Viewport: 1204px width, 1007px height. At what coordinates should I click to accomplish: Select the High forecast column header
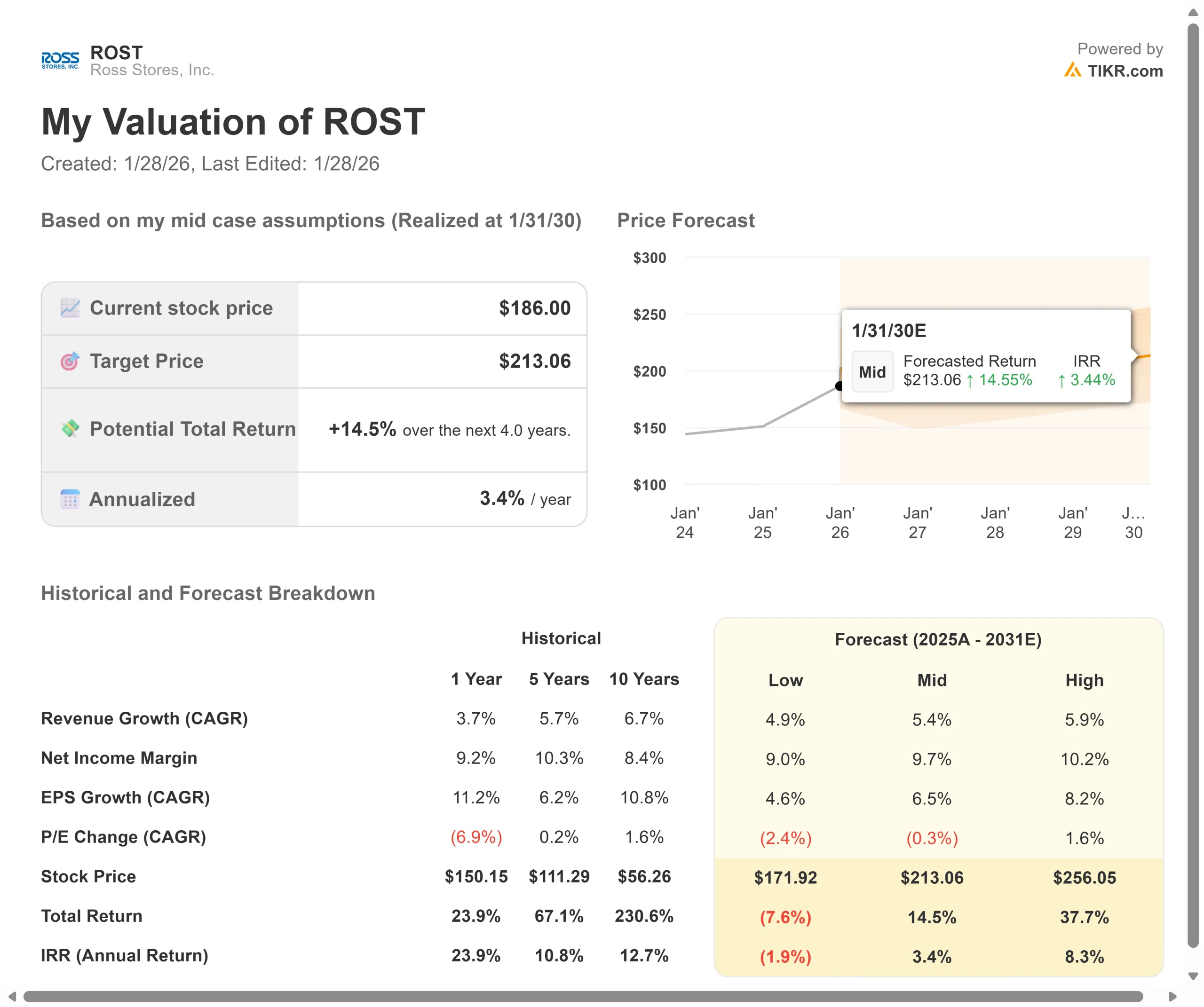click(x=1084, y=680)
